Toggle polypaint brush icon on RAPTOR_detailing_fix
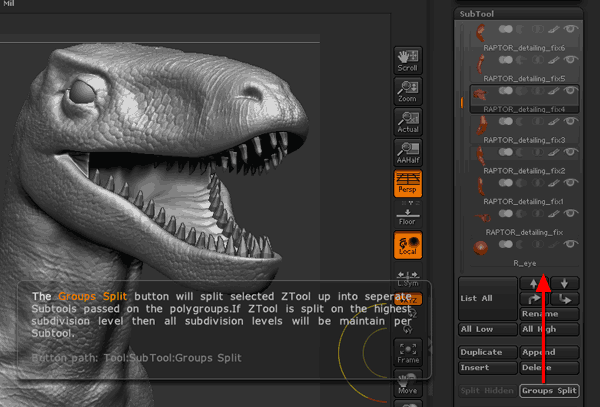 (554, 213)
